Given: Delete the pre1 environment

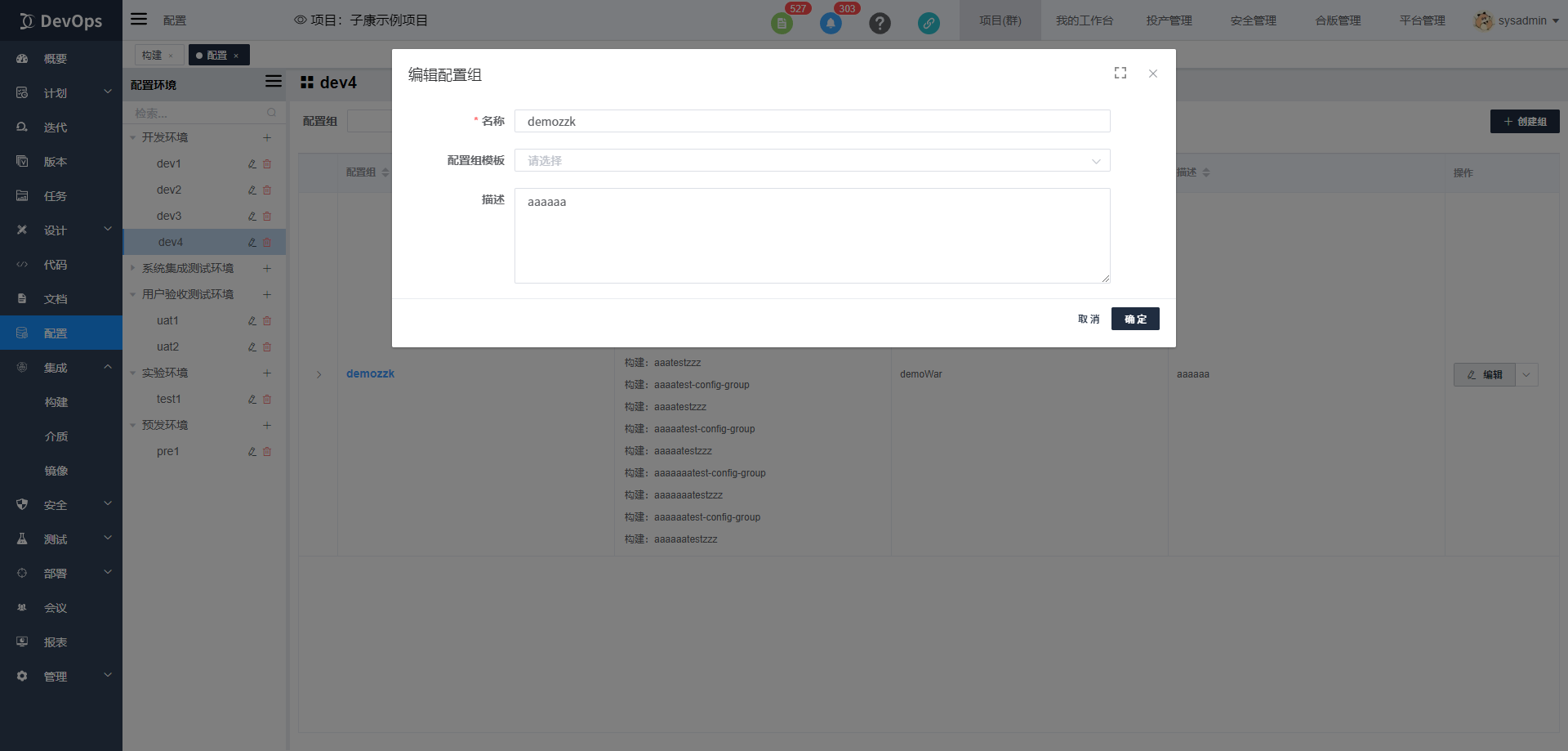Looking at the screenshot, I should pyautogui.click(x=267, y=452).
